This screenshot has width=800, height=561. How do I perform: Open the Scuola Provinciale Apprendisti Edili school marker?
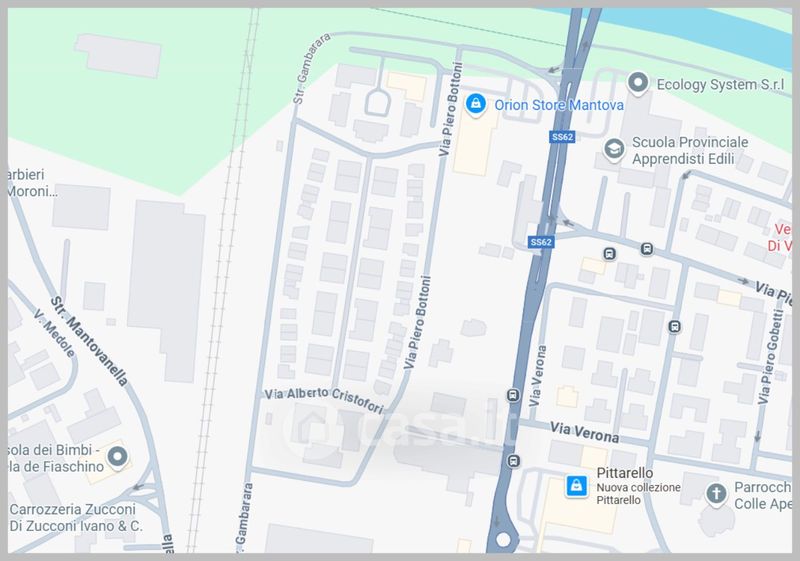(x=614, y=149)
